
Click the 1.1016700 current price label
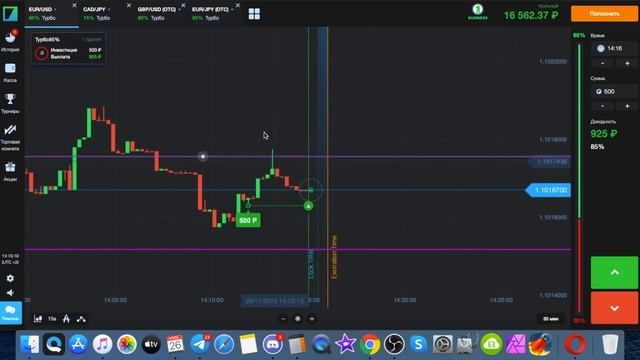[548, 190]
